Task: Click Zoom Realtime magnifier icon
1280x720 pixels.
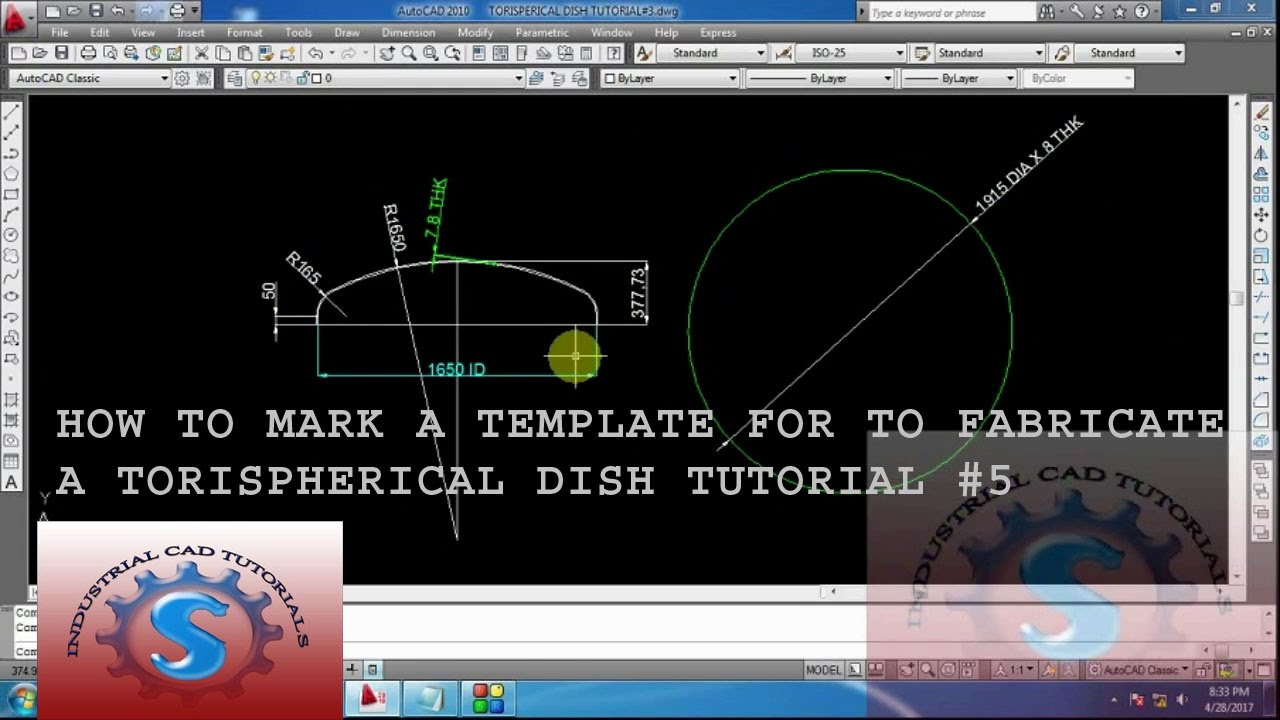Action: 409,53
